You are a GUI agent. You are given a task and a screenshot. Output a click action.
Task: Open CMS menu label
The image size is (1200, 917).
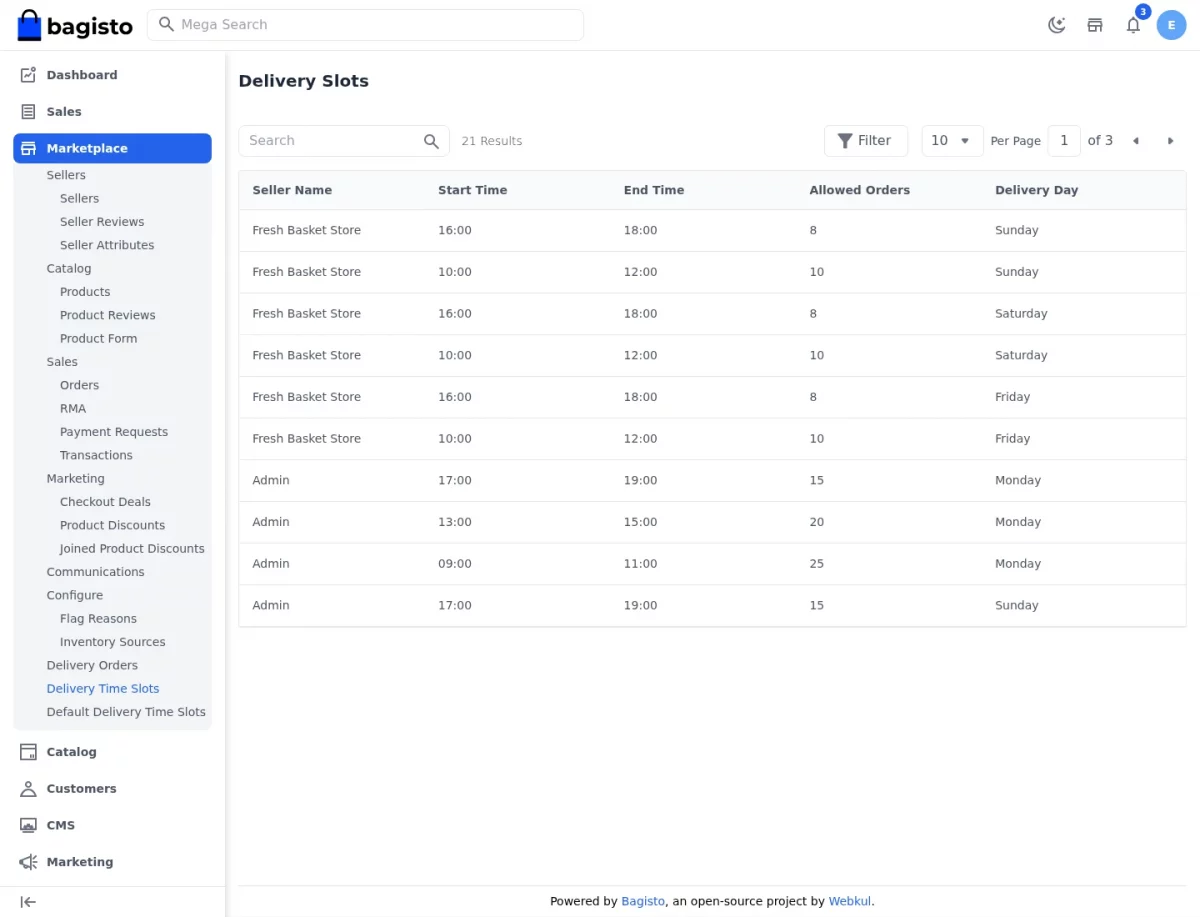click(x=61, y=825)
